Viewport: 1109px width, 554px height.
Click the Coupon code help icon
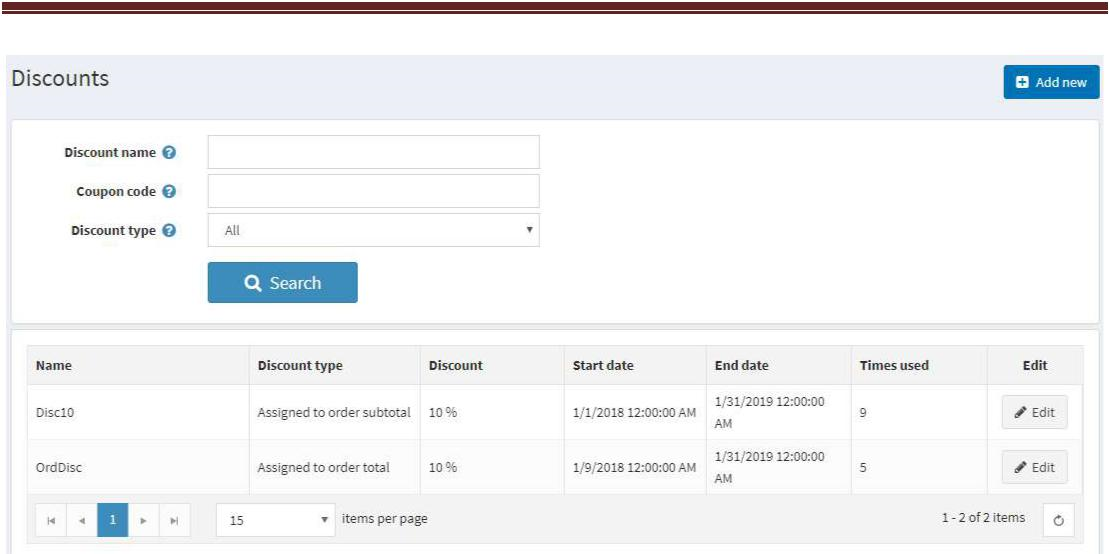168,192
